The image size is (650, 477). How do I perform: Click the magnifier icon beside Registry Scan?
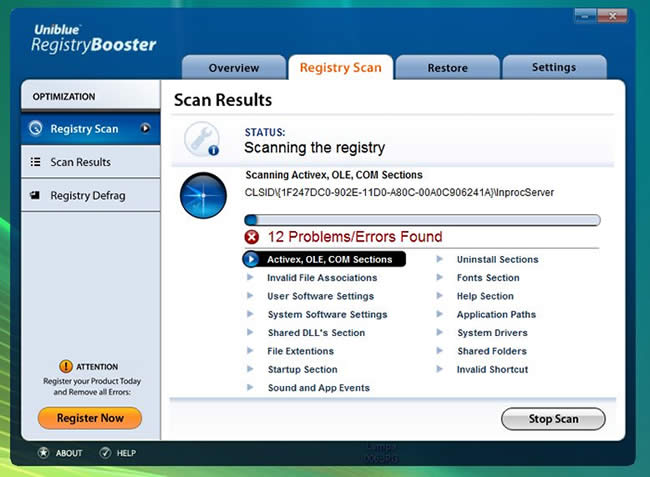pyautogui.click(x=36, y=128)
